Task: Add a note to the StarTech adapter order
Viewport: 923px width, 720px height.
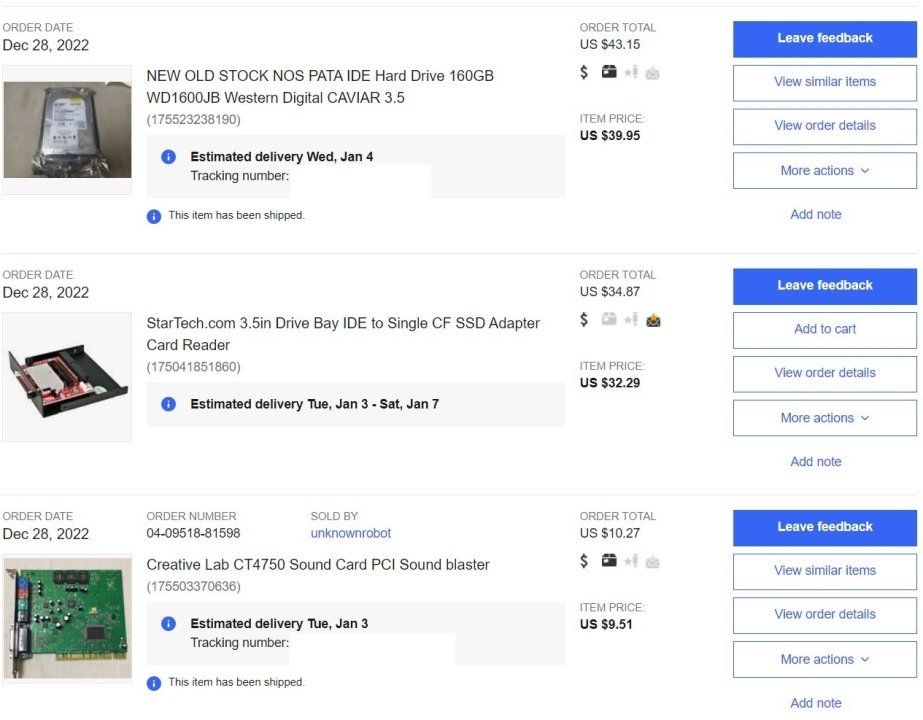Action: point(816,462)
